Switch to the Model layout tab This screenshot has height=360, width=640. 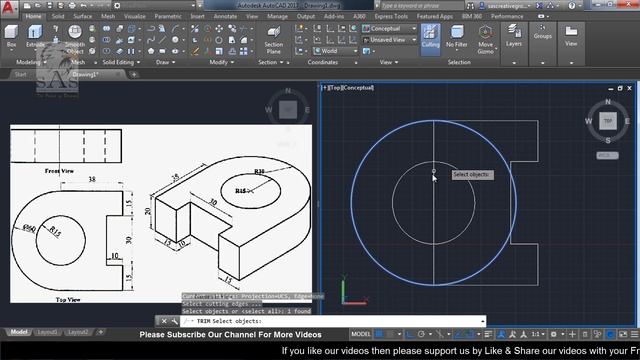[x=19, y=332]
